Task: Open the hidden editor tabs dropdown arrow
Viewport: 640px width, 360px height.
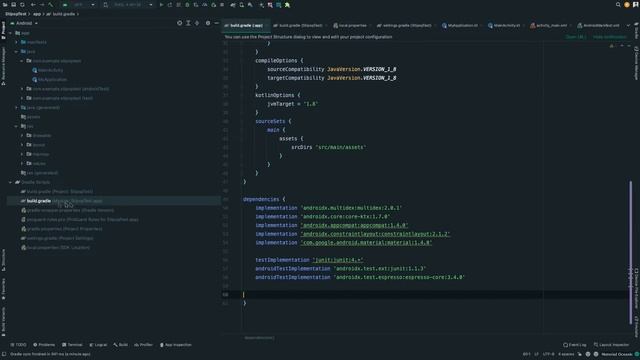Action: point(629,25)
